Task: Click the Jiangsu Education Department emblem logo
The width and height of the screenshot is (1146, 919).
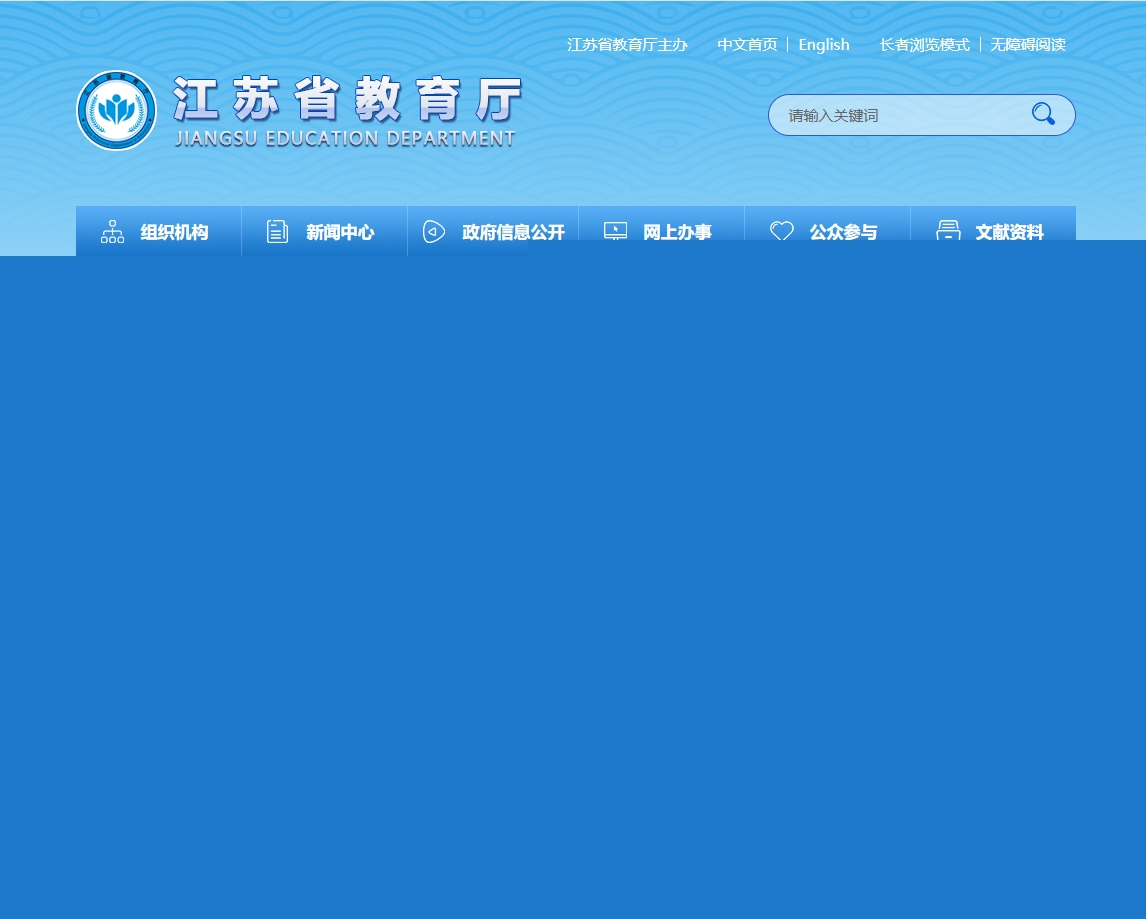Action: pos(117,111)
